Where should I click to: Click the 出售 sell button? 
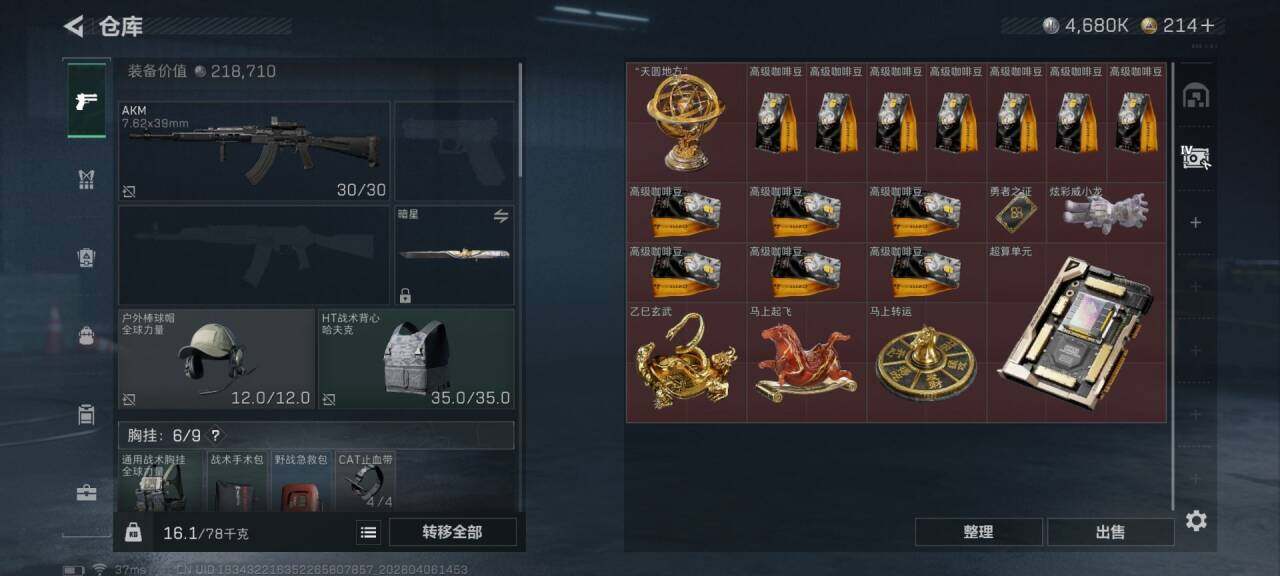coord(1110,532)
